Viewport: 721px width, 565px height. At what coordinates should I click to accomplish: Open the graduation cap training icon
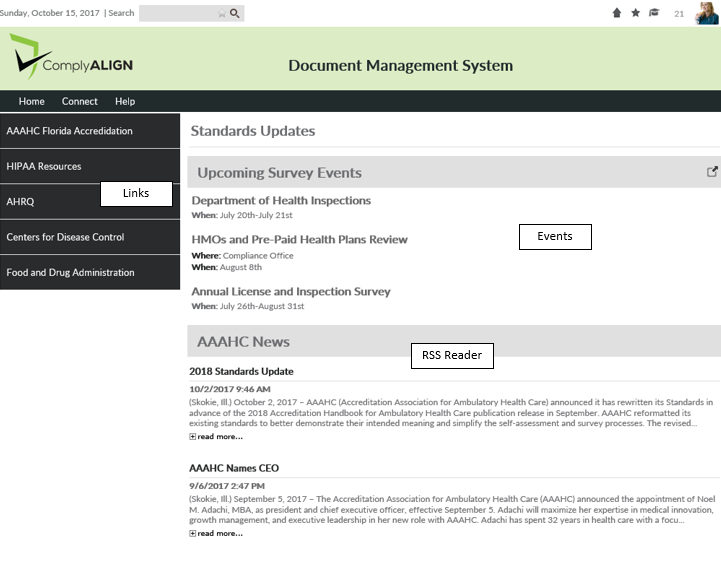[654, 13]
